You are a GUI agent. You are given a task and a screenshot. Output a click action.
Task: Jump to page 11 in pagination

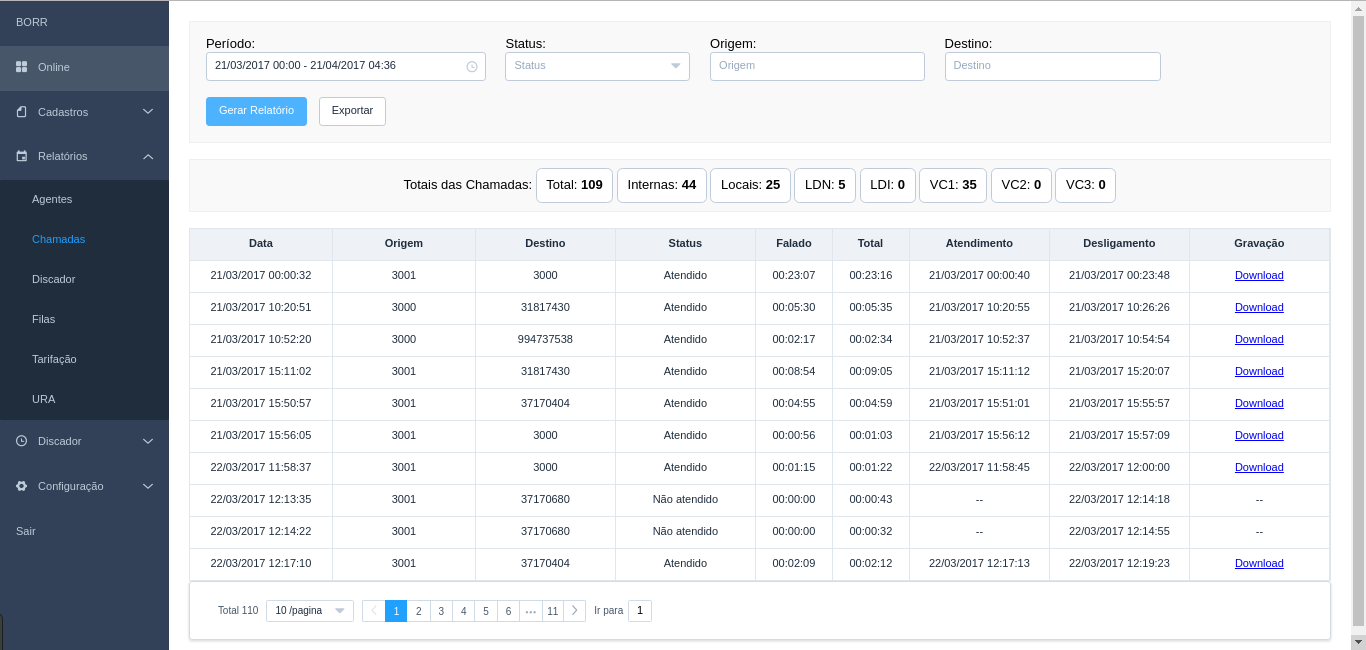(x=552, y=610)
